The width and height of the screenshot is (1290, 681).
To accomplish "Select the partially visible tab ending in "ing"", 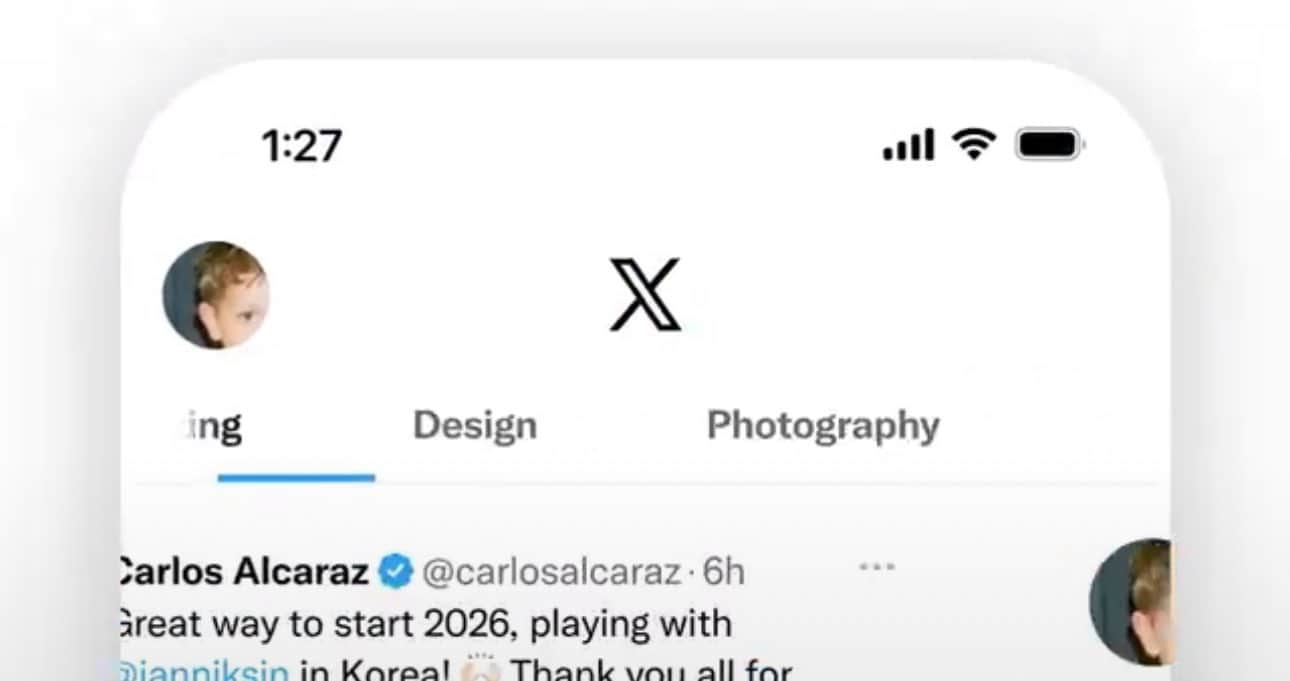I will click(215, 426).
